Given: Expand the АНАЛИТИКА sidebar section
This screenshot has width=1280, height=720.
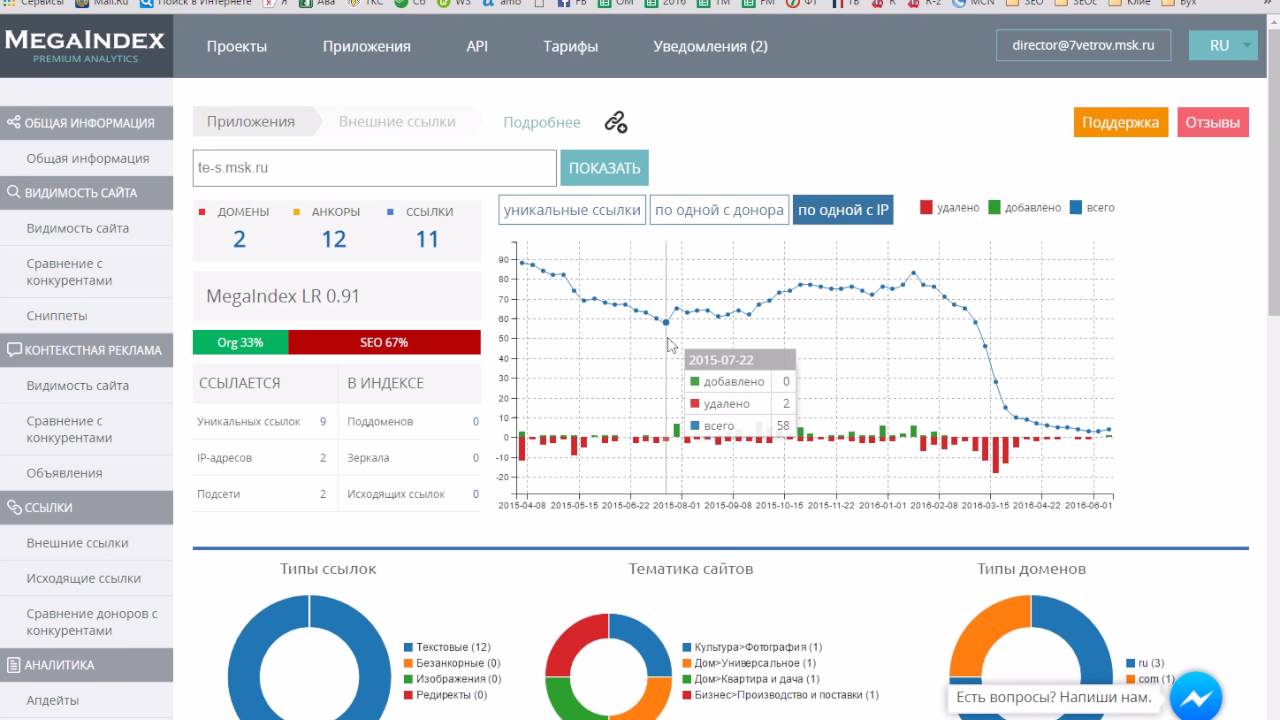Looking at the screenshot, I should pos(86,665).
